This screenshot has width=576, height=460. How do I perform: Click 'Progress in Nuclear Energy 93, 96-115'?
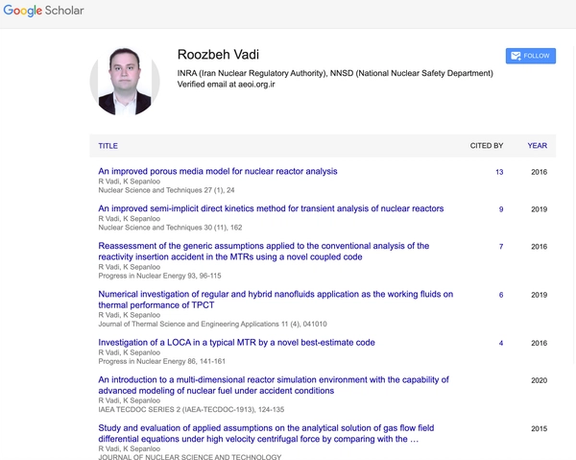pyautogui.click(x=160, y=276)
